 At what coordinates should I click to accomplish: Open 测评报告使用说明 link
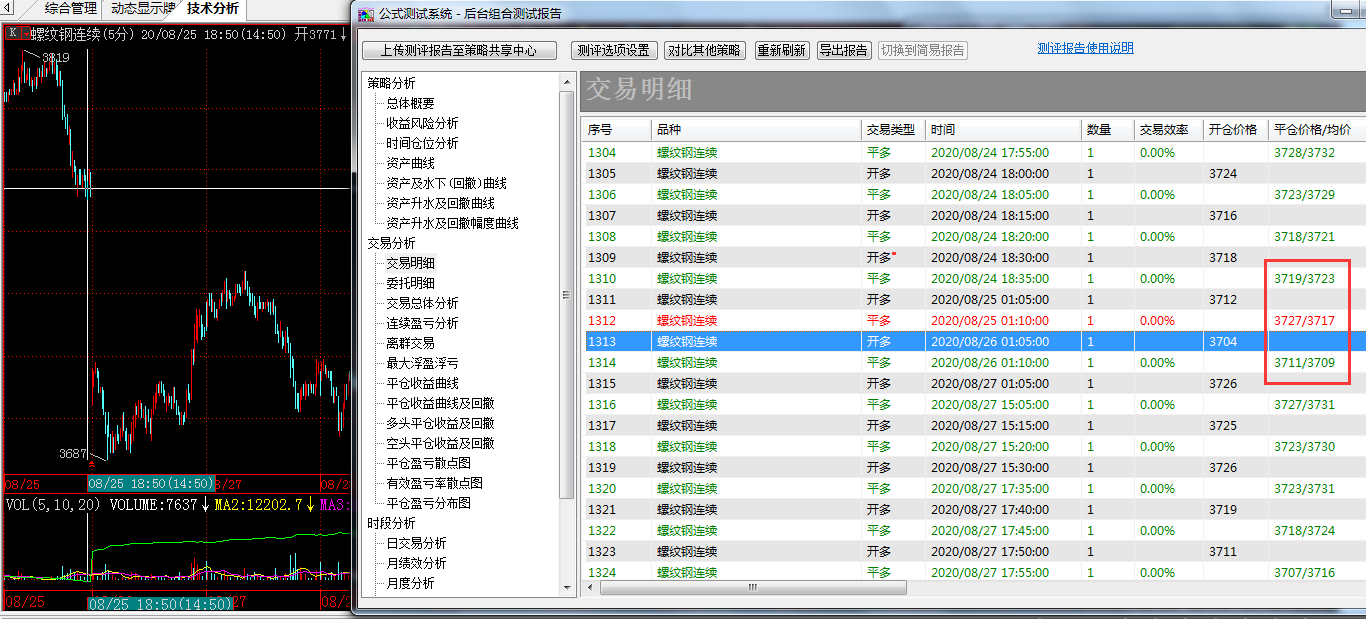coord(1085,48)
